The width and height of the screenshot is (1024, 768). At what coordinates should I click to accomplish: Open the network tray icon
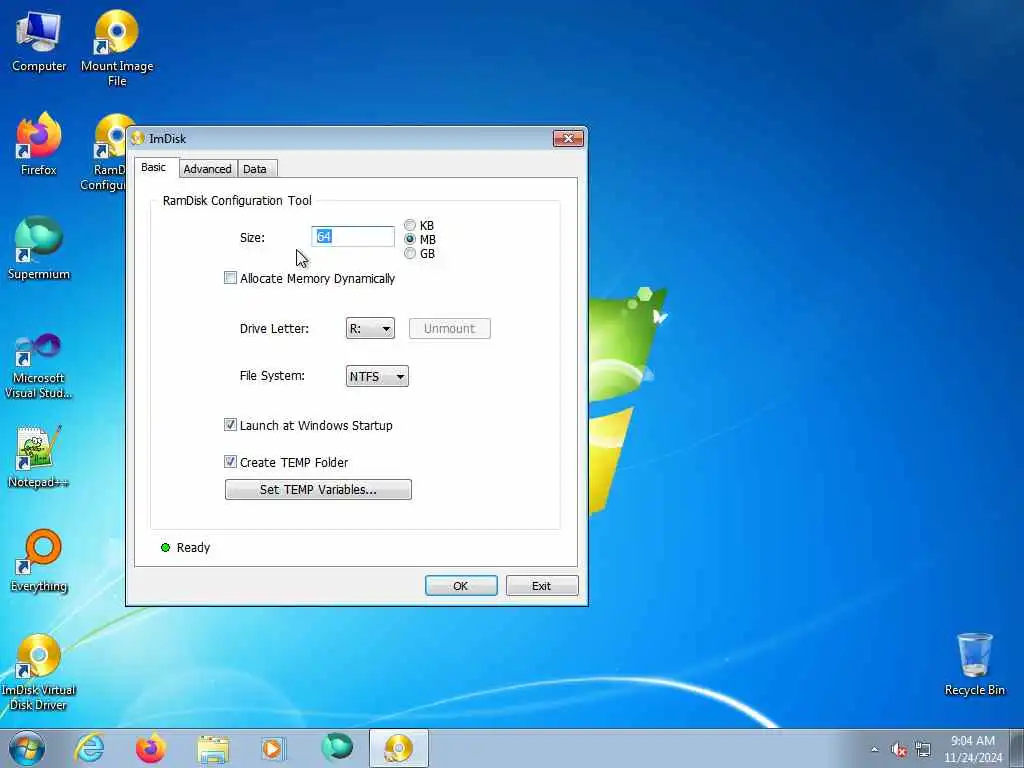[923, 749]
